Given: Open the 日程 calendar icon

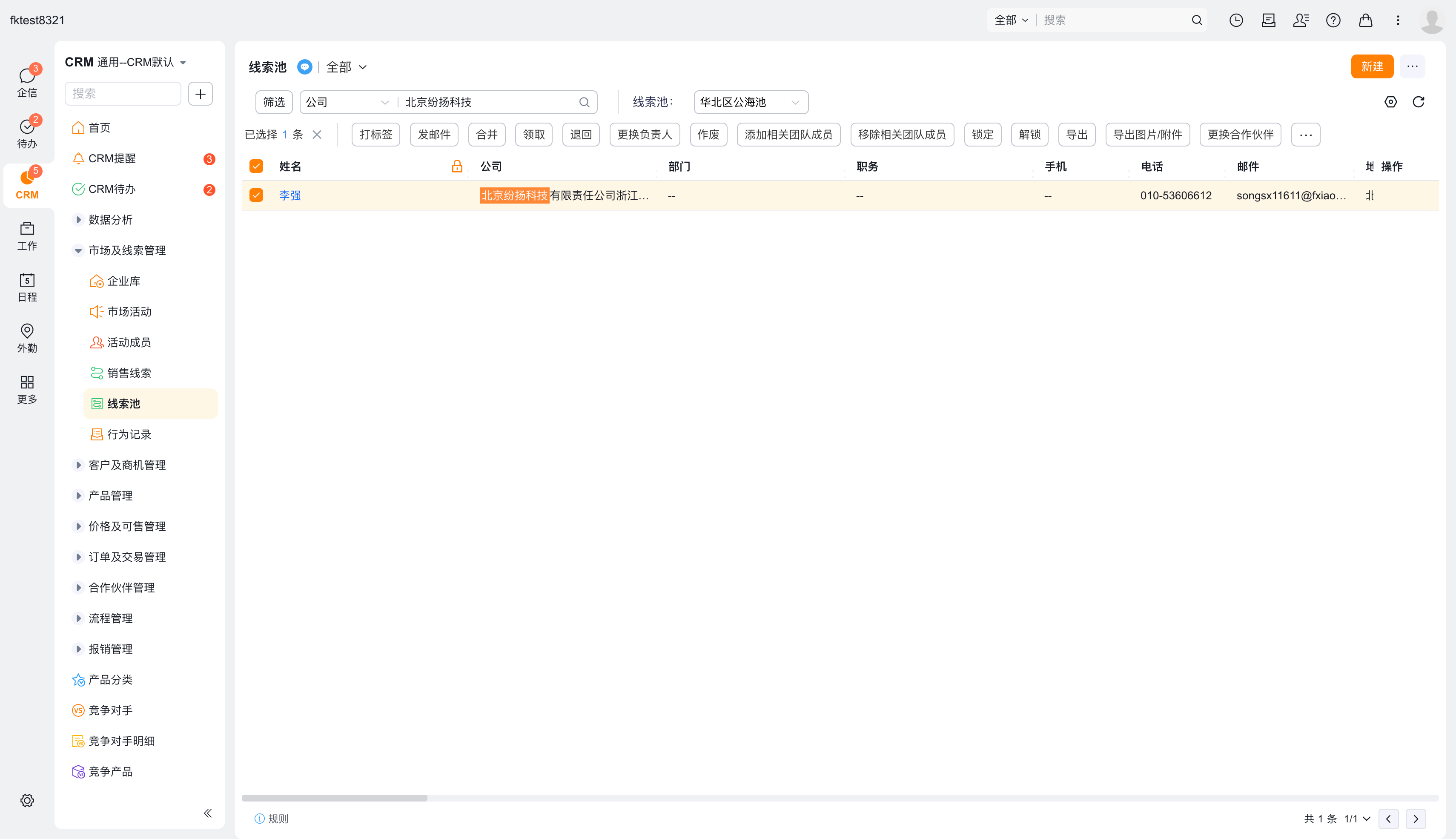Looking at the screenshot, I should (x=27, y=287).
